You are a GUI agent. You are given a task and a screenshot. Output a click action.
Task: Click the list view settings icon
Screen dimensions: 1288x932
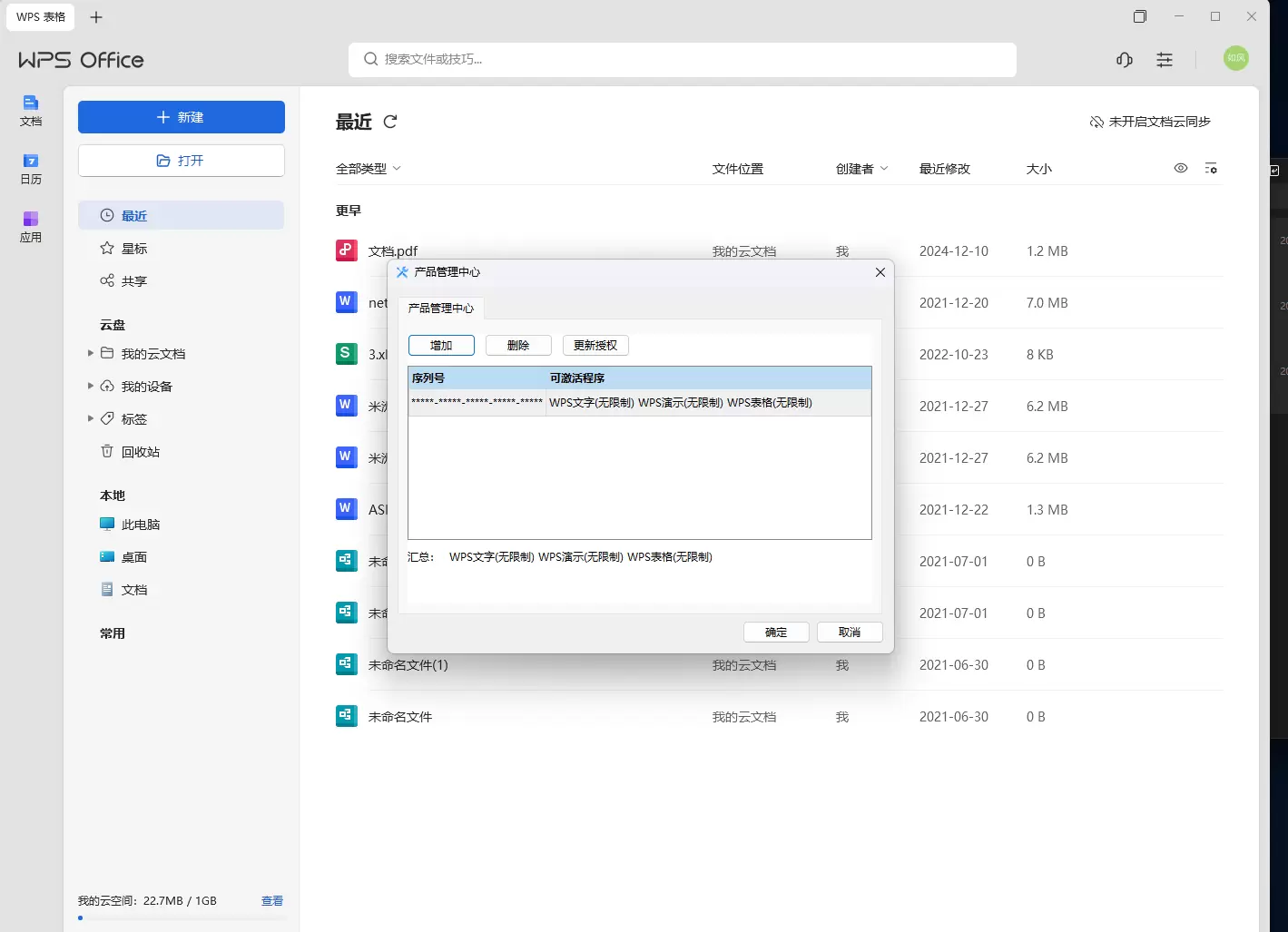[x=1211, y=168]
